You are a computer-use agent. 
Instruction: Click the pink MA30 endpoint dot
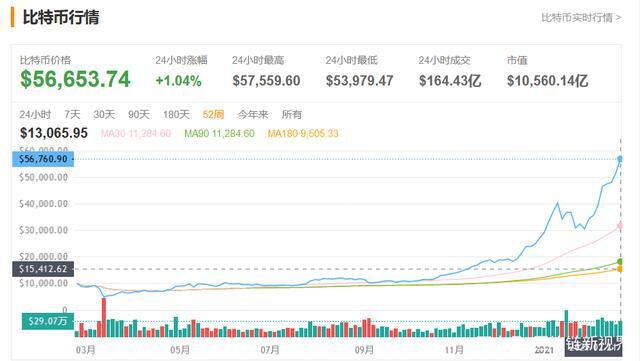620,225
